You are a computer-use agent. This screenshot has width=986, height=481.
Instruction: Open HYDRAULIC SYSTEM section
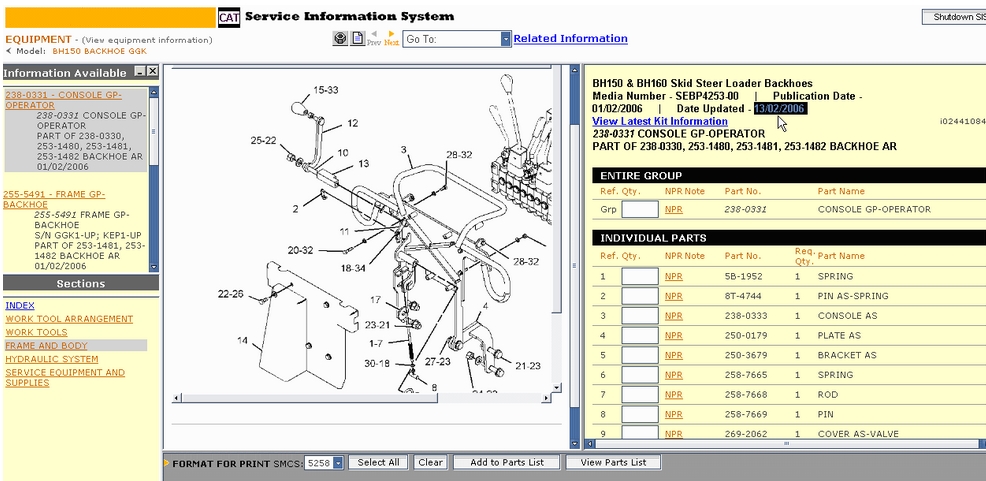(52, 359)
